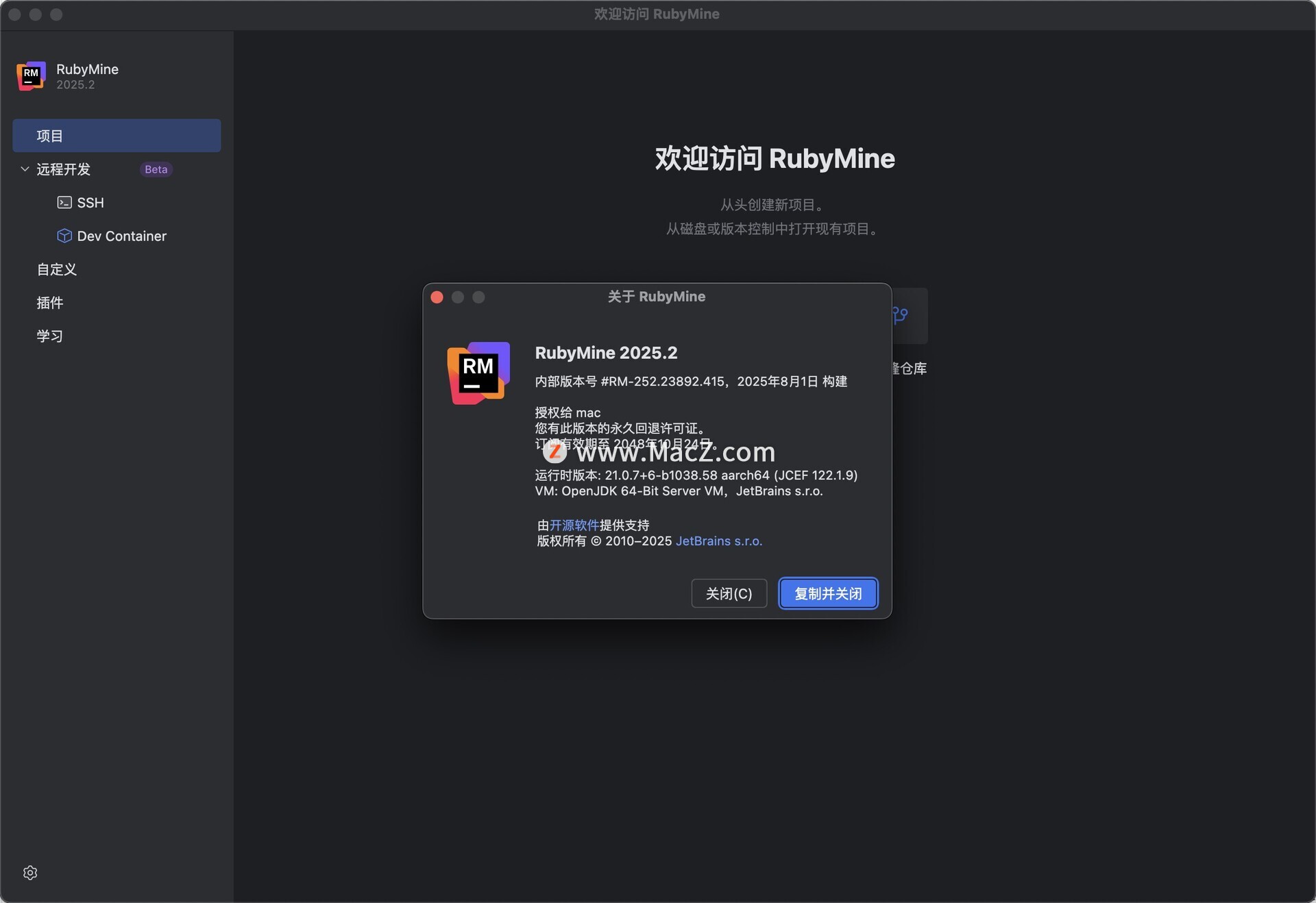
Task: Click the 欢迎访问 RubyMine welcome heading
Action: point(775,158)
